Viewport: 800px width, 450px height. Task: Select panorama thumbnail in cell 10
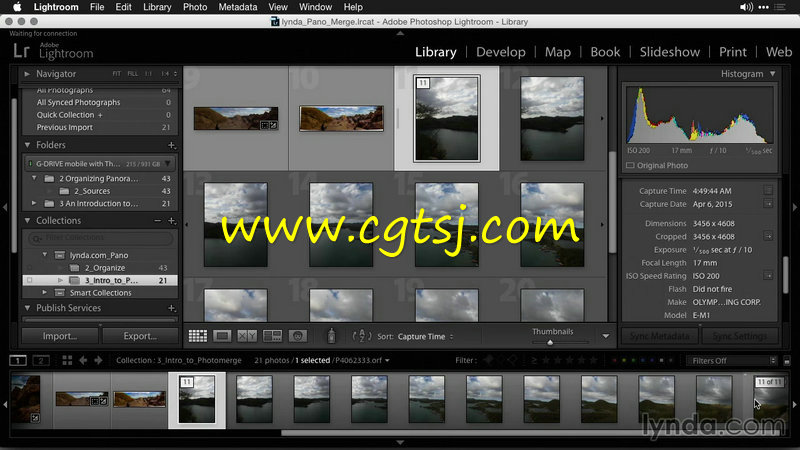click(x=341, y=118)
